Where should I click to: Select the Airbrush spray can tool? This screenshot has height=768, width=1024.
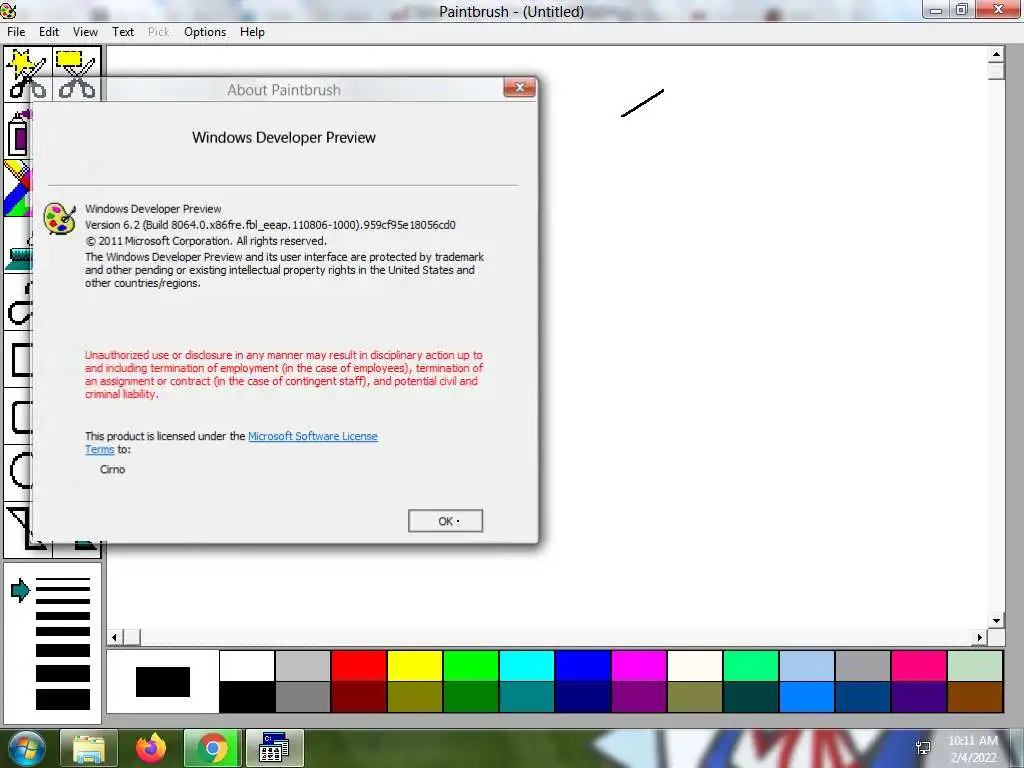pos(18,133)
